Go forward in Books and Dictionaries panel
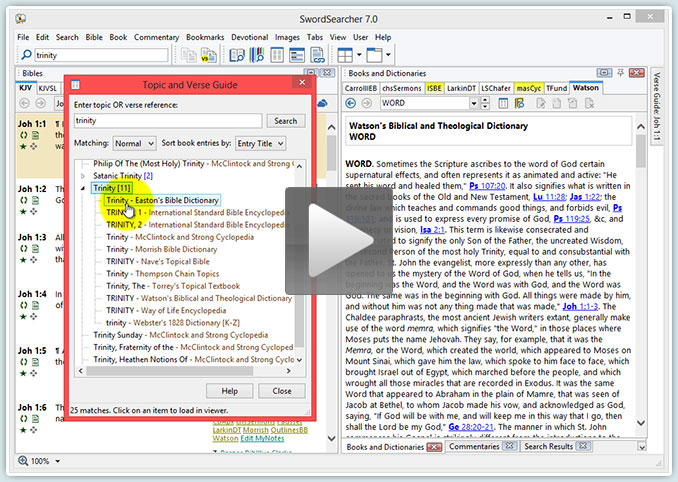 tap(366, 103)
